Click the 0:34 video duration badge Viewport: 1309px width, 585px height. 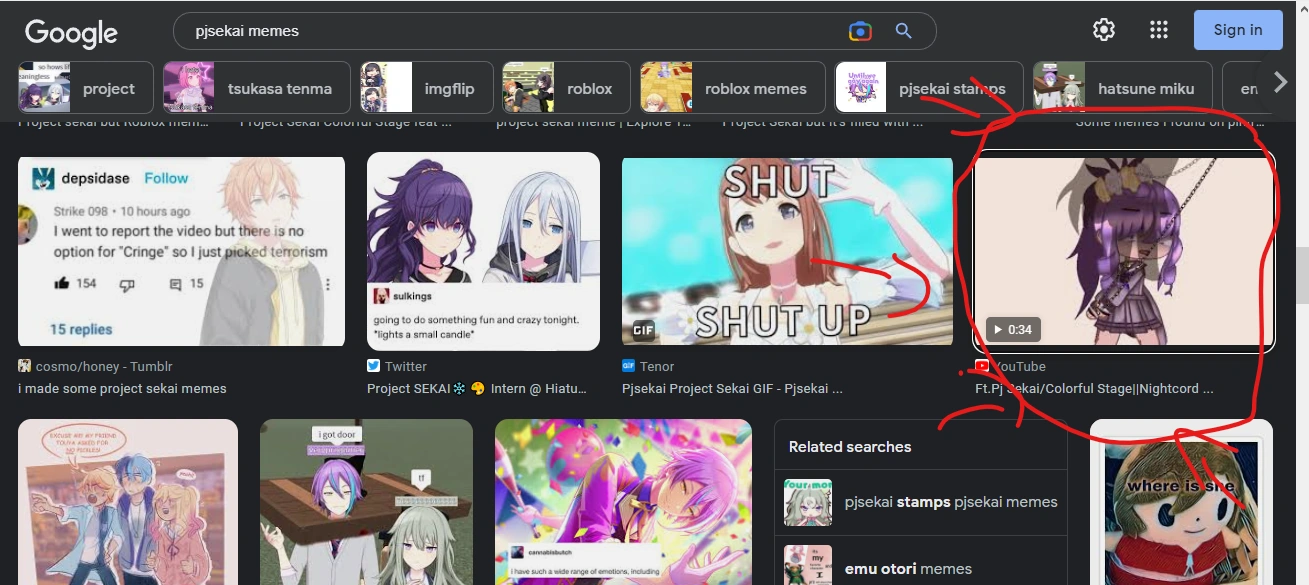click(x=1011, y=328)
